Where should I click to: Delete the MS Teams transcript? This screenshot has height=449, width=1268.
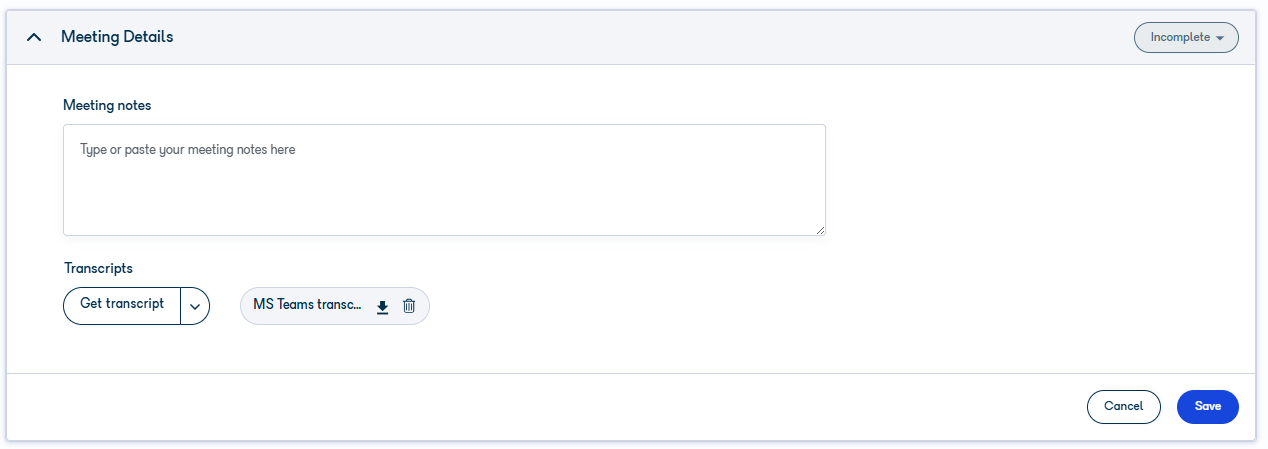409,306
